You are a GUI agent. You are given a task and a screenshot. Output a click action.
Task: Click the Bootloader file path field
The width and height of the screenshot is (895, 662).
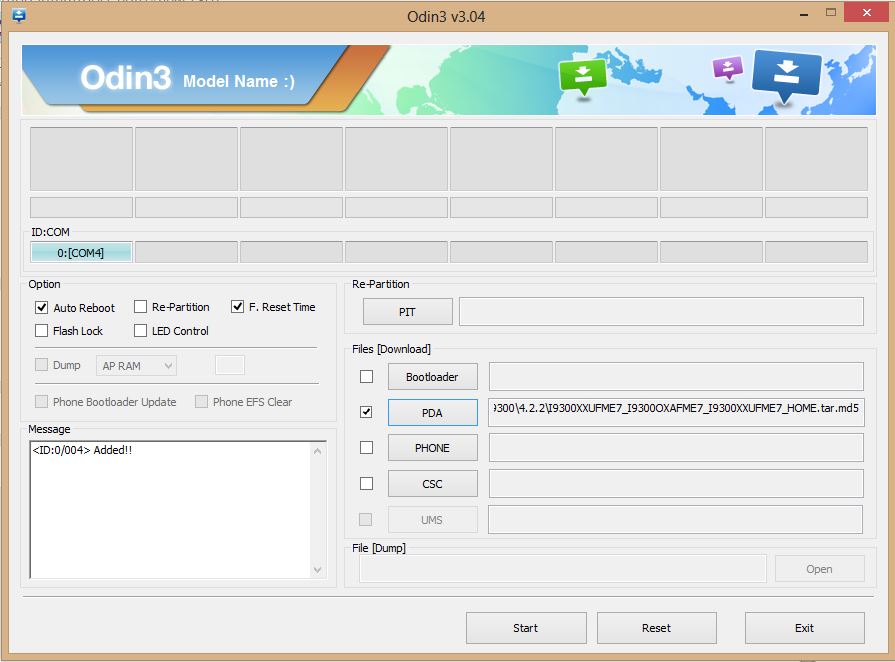676,377
